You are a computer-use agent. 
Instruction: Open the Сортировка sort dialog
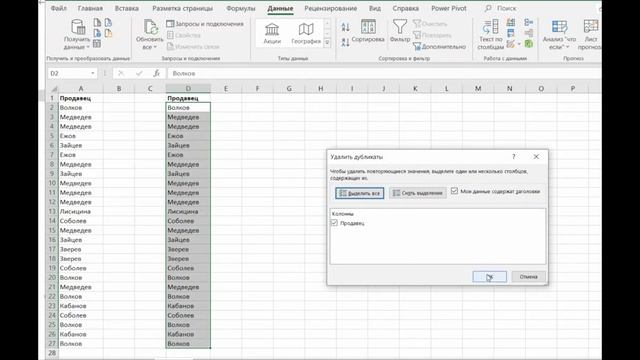click(368, 31)
